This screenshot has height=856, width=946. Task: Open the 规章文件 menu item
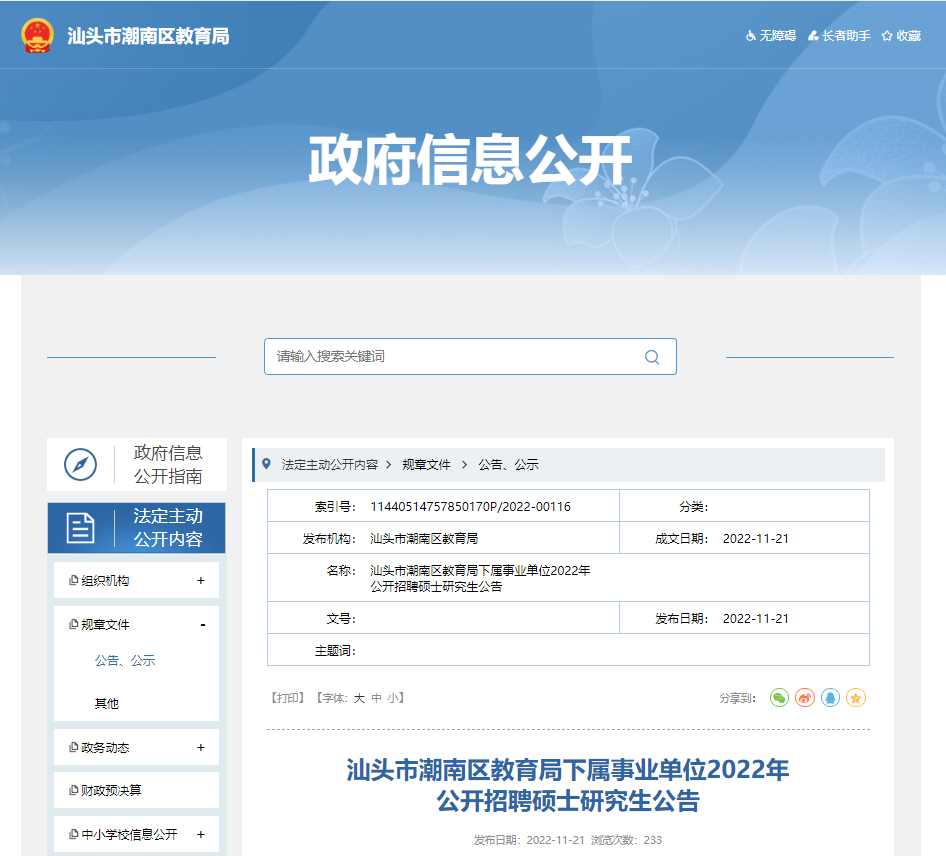point(105,624)
